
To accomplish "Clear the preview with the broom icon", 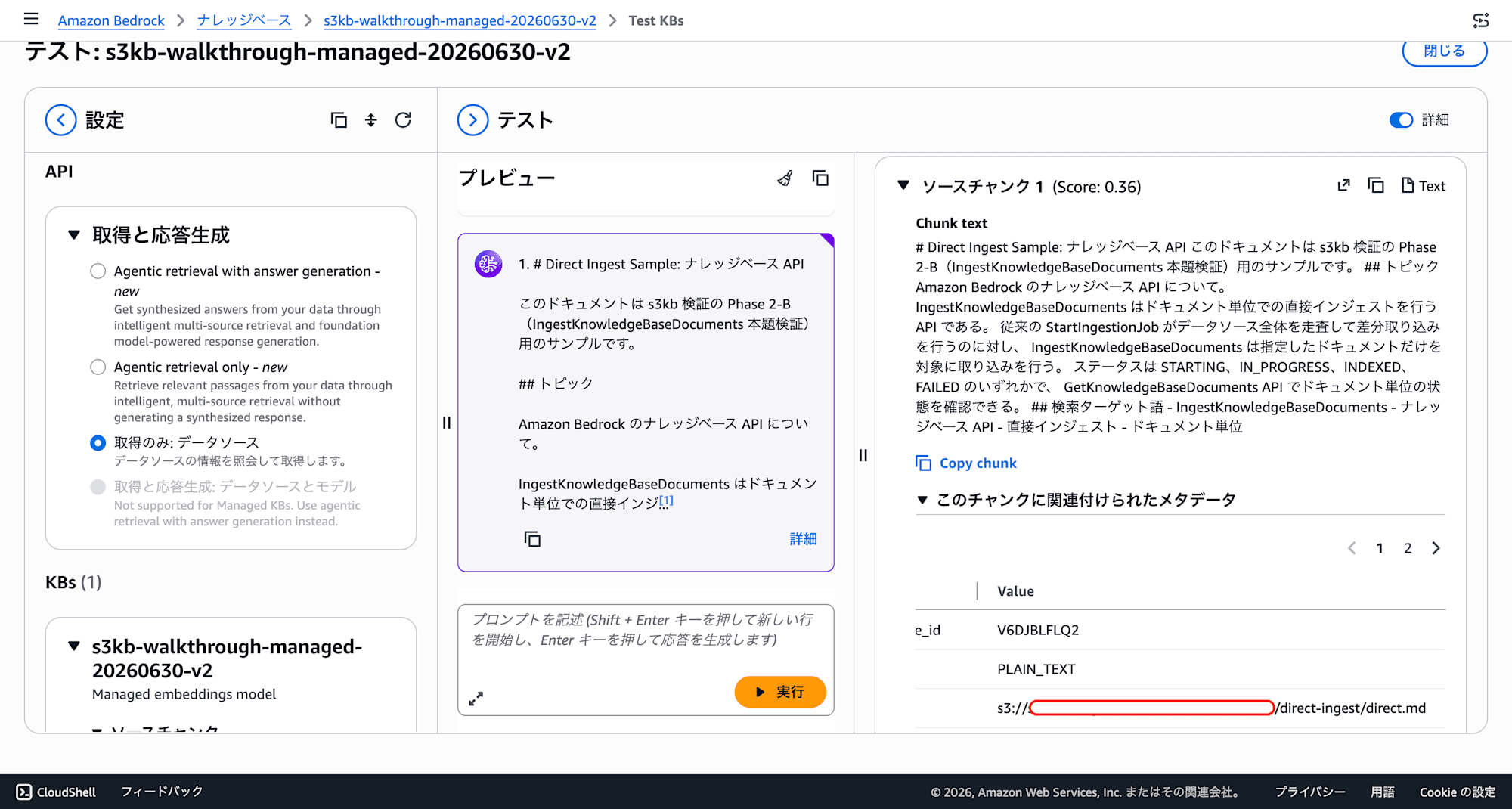I will 785,178.
